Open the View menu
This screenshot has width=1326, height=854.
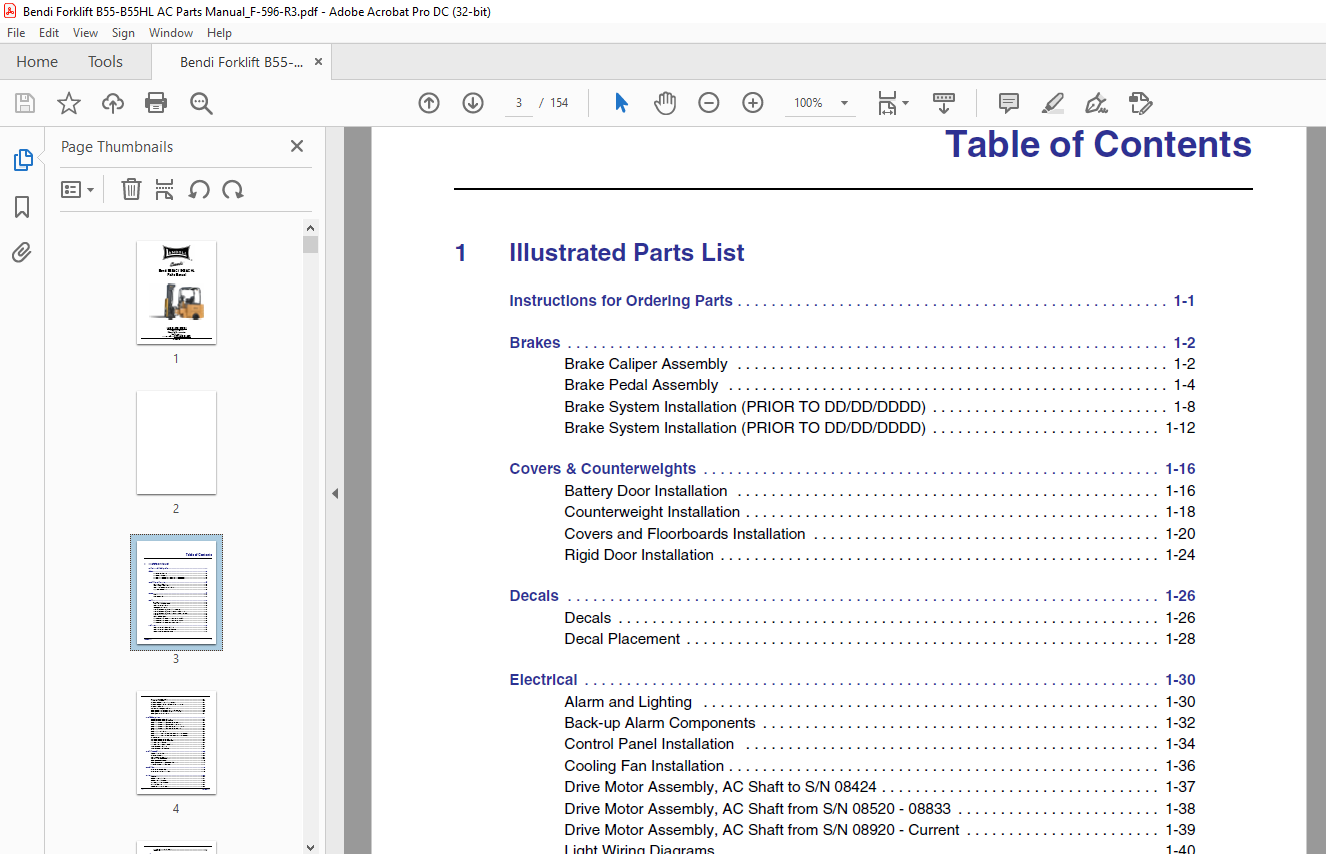click(x=85, y=33)
